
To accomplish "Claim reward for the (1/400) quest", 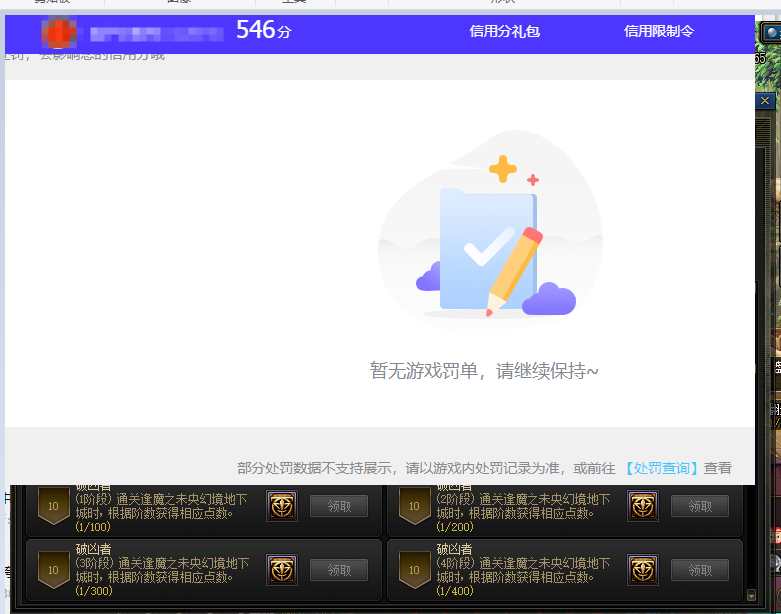I will click(x=699, y=570).
